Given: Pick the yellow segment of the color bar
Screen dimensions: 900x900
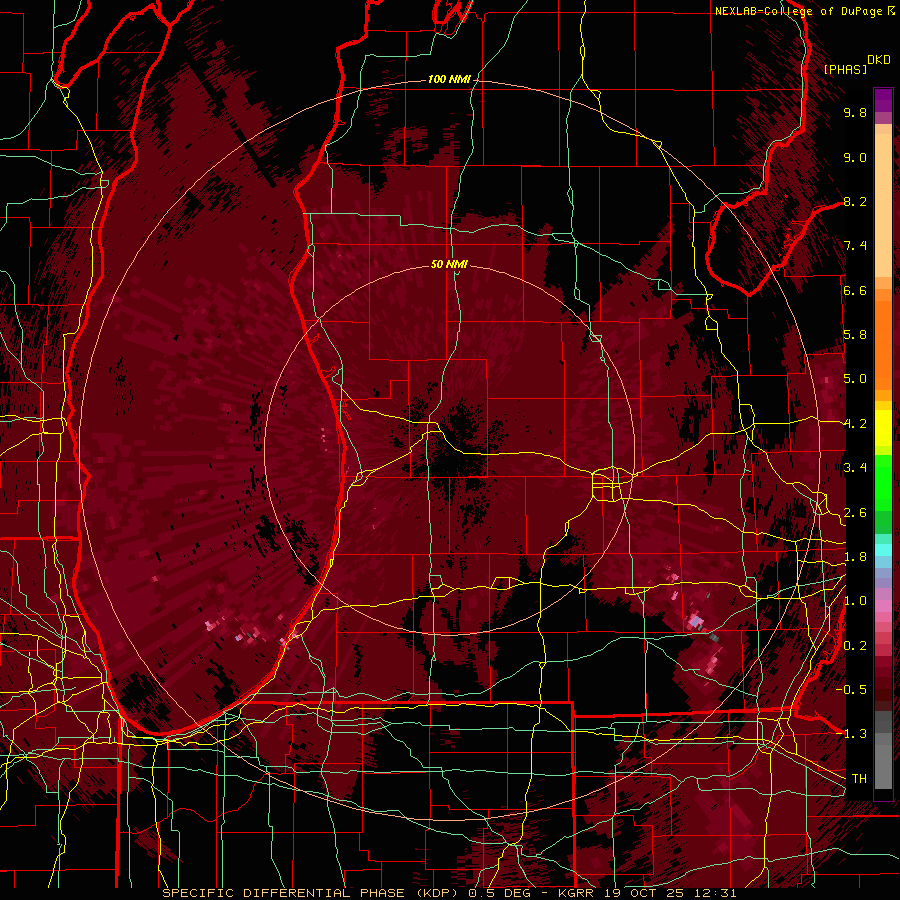Looking at the screenshot, I should point(883,428).
